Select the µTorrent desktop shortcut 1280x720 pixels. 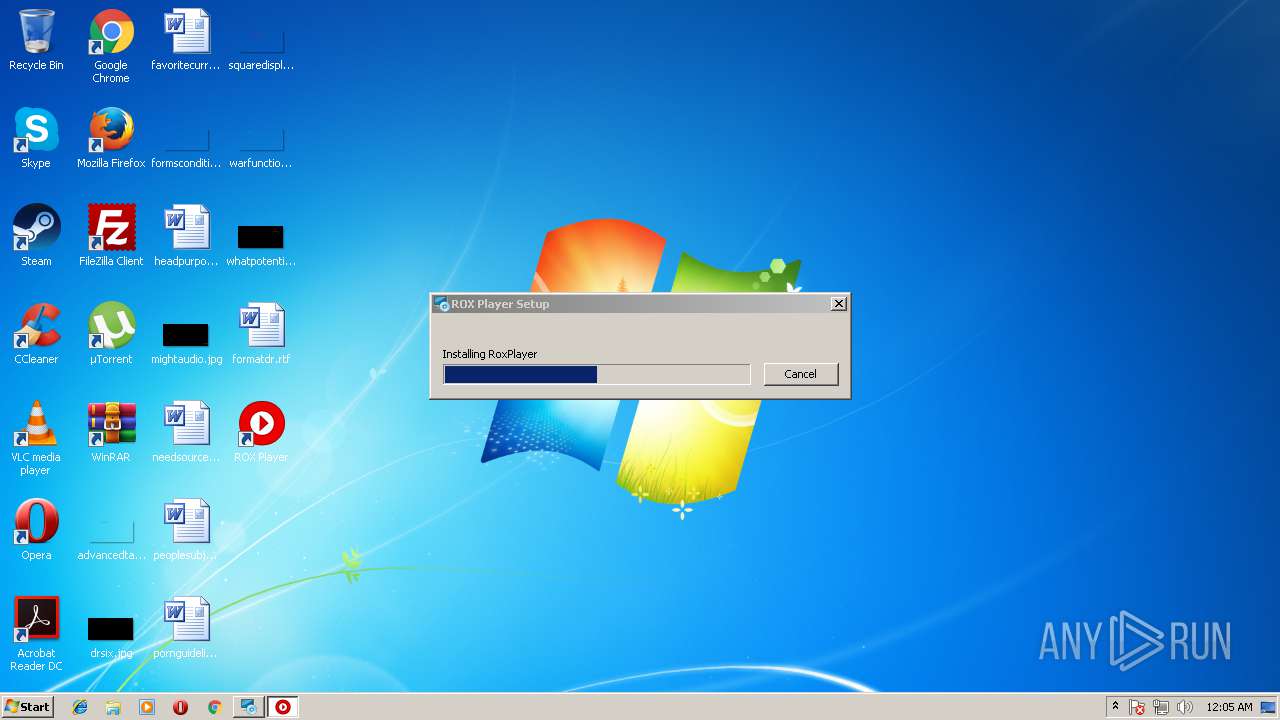(x=111, y=334)
